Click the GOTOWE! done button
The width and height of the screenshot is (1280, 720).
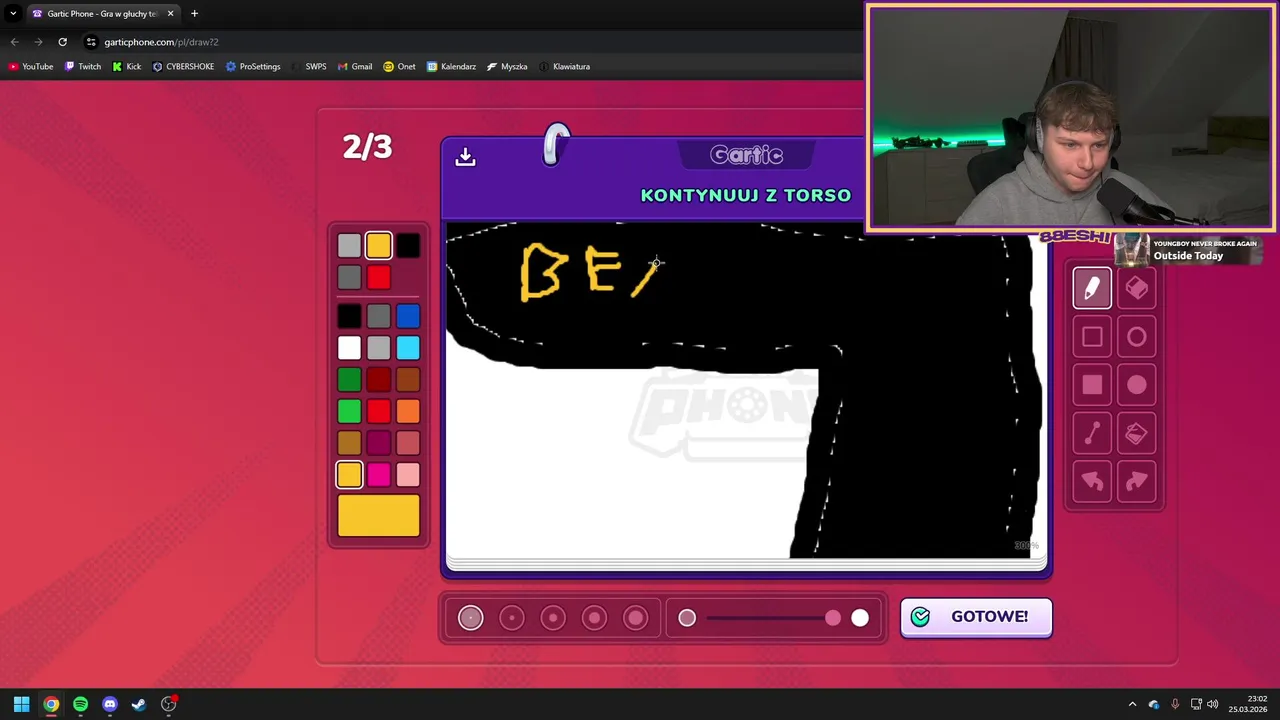coord(976,617)
